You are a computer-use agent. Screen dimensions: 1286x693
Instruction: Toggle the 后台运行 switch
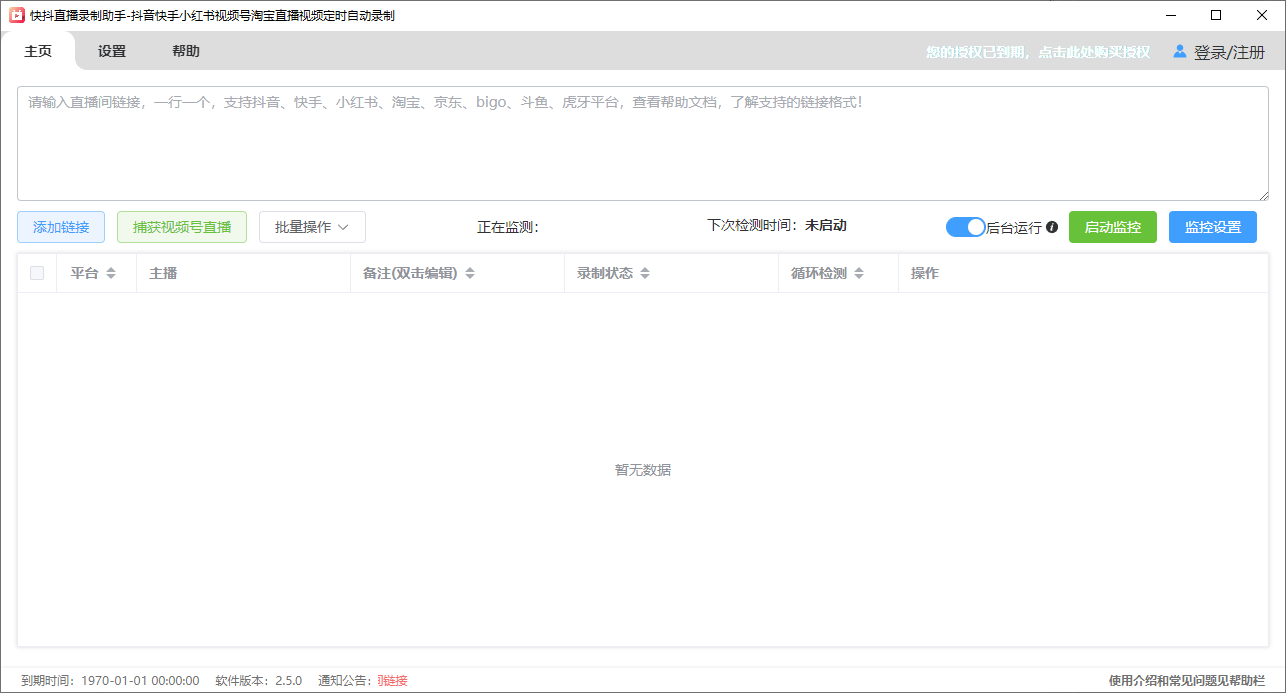tap(966, 227)
